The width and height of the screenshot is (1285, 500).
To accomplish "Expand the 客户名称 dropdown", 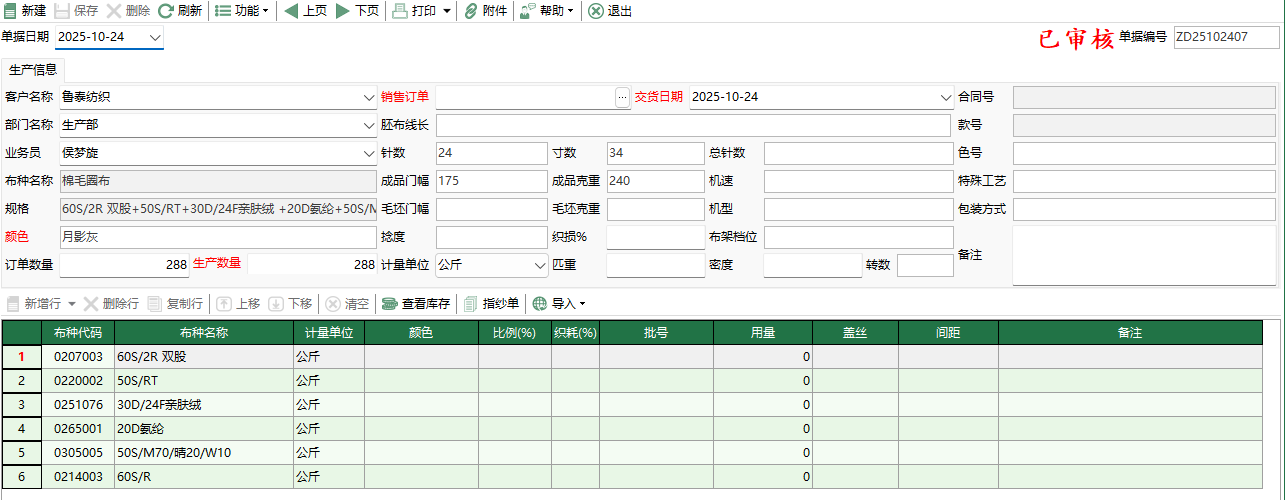I will (369, 97).
